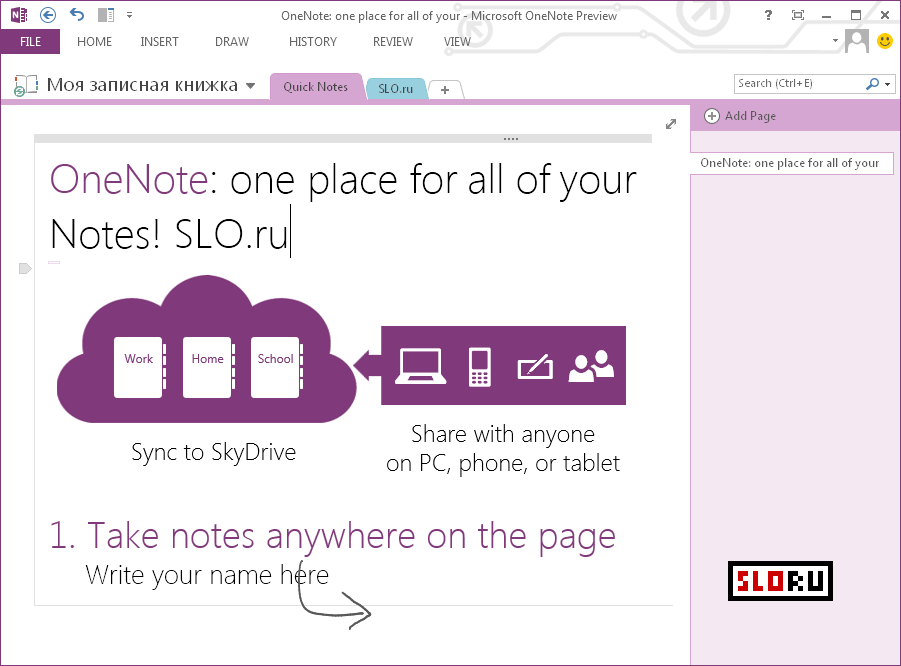Screen dimensions: 901x666
Task: Click the "Share with anyone" caption line
Action: (503, 434)
